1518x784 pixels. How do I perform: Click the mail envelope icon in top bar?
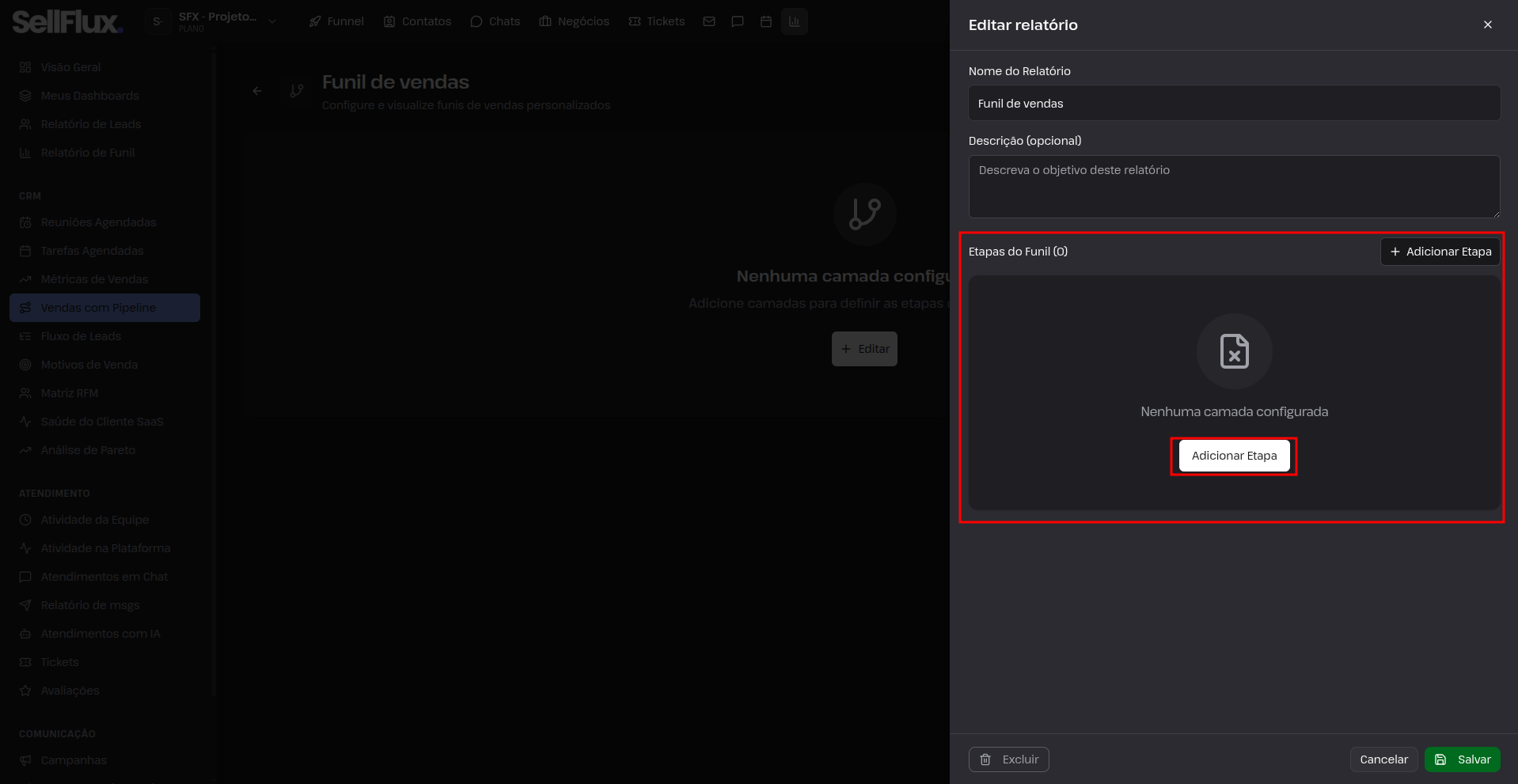709,21
